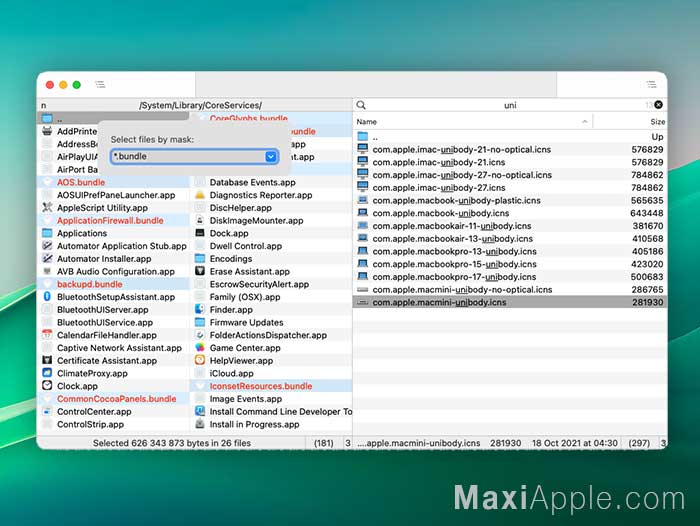Toggle the Name column sort arrow

pos(584,122)
